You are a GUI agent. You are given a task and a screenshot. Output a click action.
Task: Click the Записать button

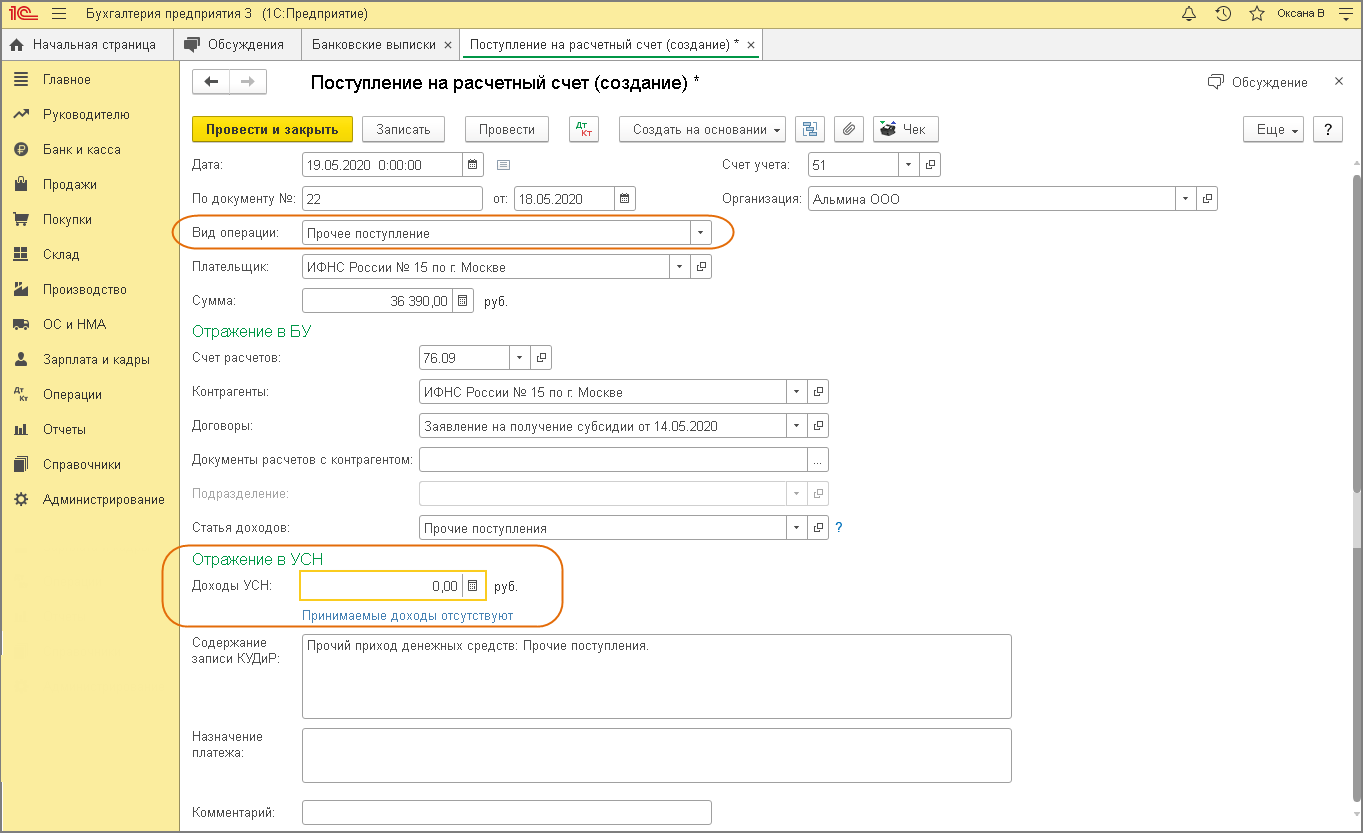pyautogui.click(x=403, y=129)
